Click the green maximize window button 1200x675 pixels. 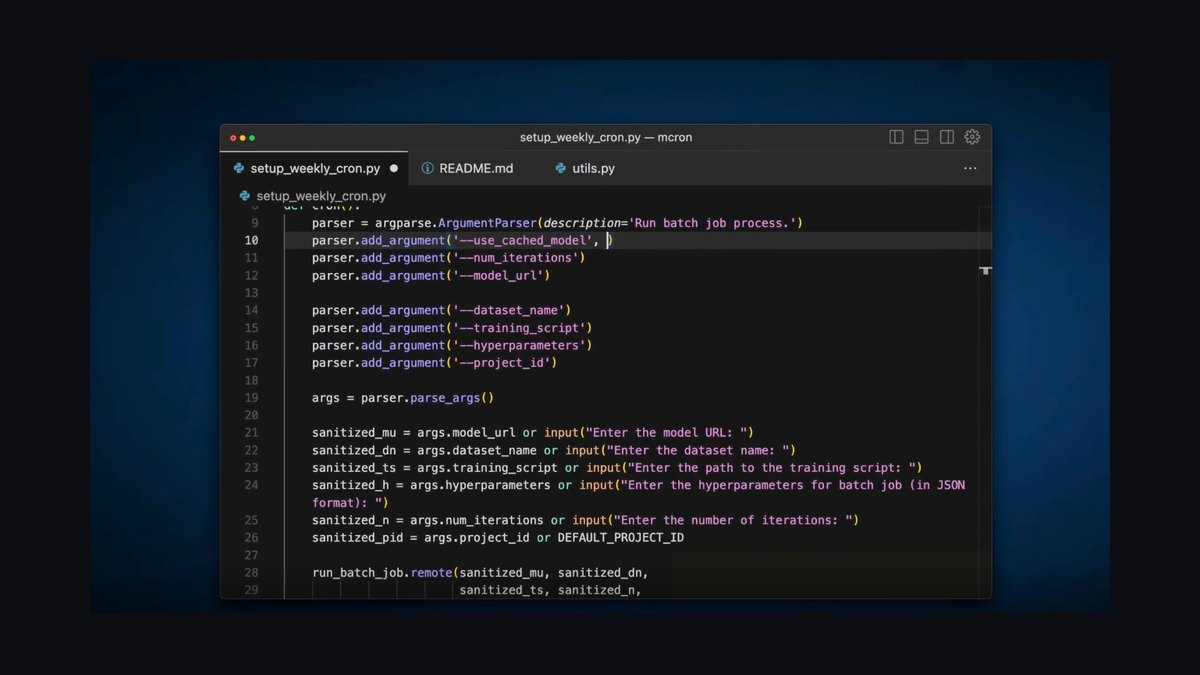click(252, 138)
